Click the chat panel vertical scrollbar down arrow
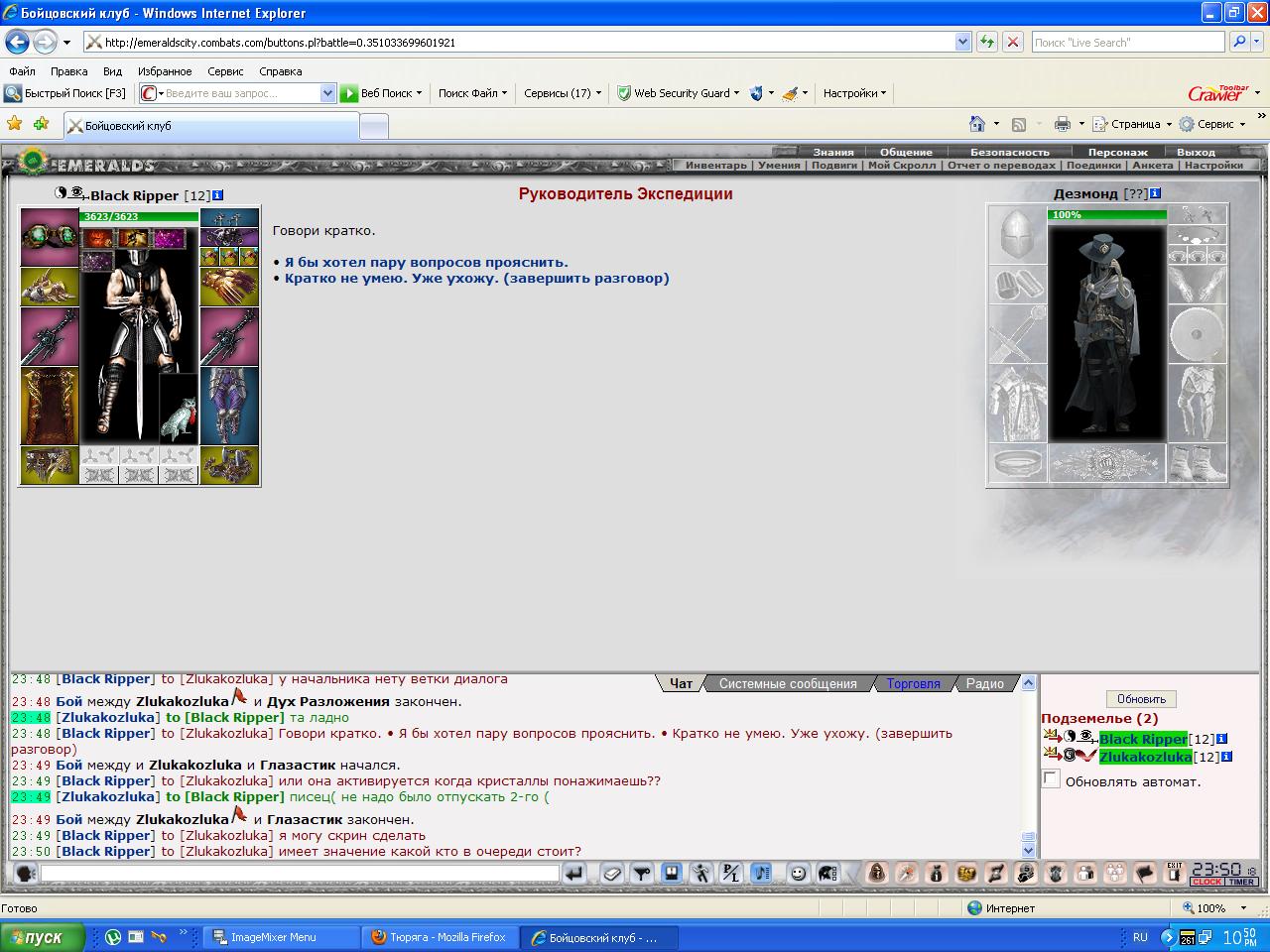Screen dimensions: 1270x952 [1028, 850]
